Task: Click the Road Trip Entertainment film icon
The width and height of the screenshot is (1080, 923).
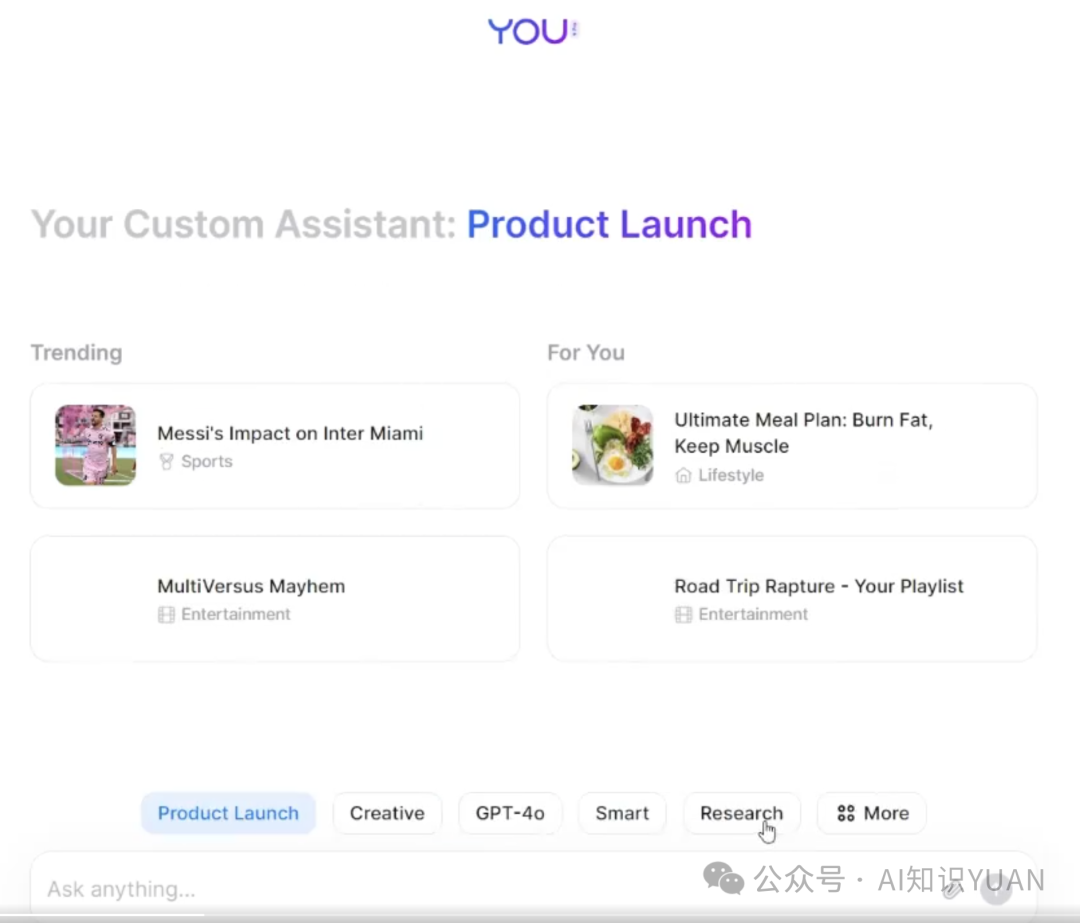Action: point(684,615)
